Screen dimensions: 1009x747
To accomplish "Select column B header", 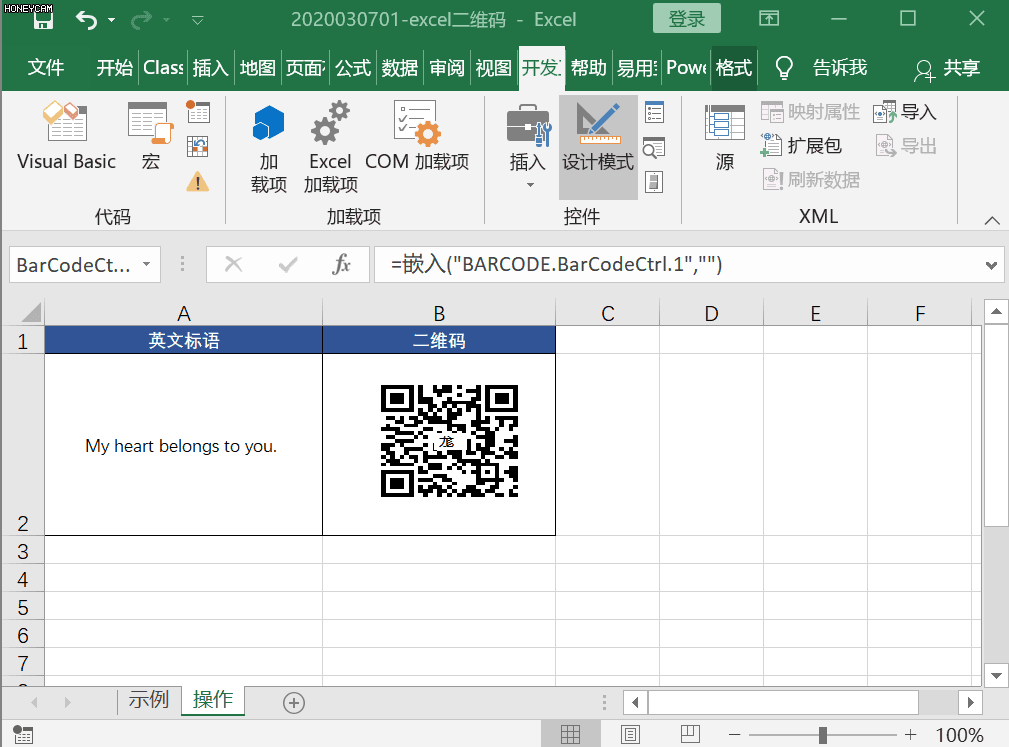I will (439, 313).
